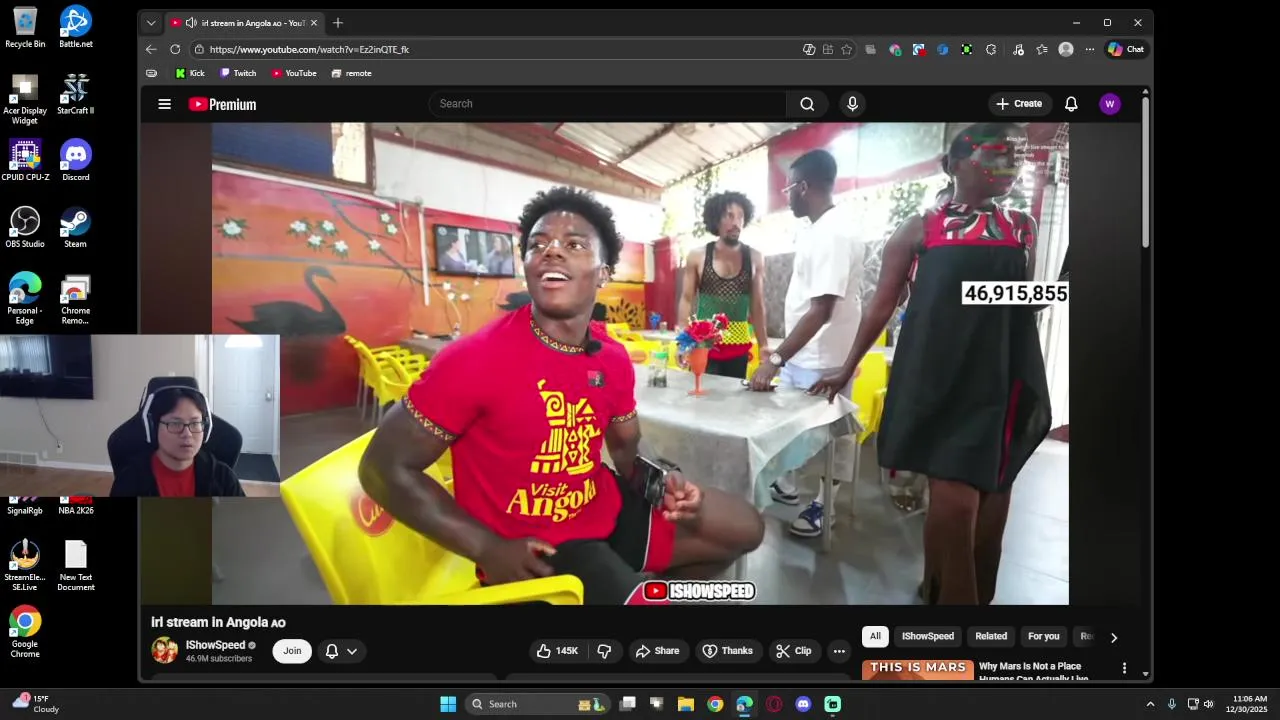
Task: Select the For you filter chip
Action: tap(1044, 636)
